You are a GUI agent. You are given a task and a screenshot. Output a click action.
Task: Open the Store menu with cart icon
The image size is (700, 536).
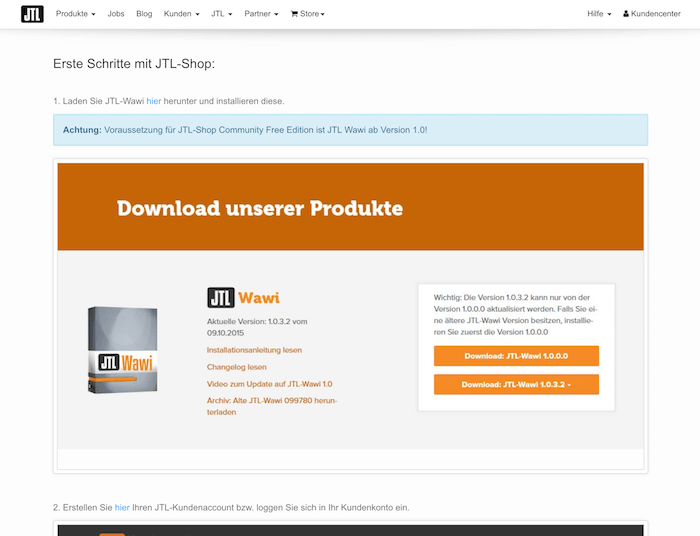pyautogui.click(x=308, y=14)
